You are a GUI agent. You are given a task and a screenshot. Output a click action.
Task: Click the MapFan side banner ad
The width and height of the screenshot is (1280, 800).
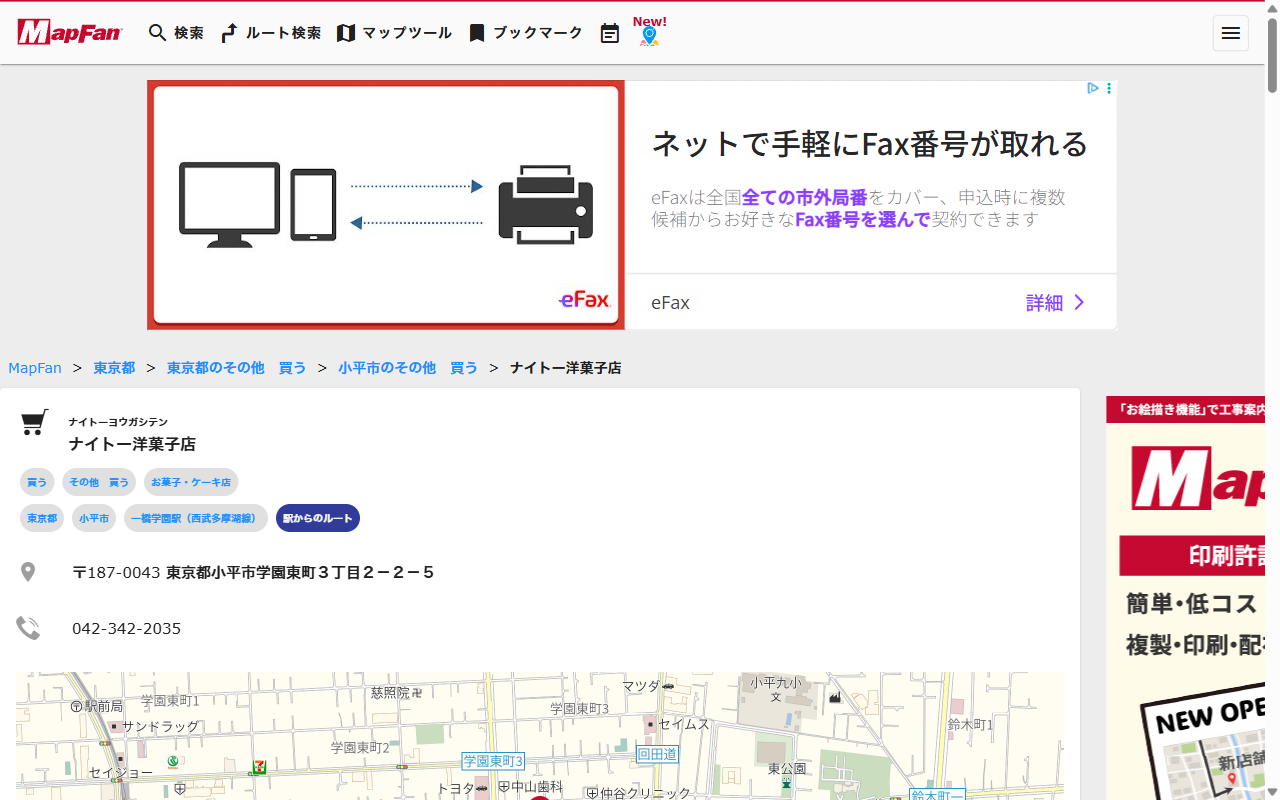[x=1185, y=598]
